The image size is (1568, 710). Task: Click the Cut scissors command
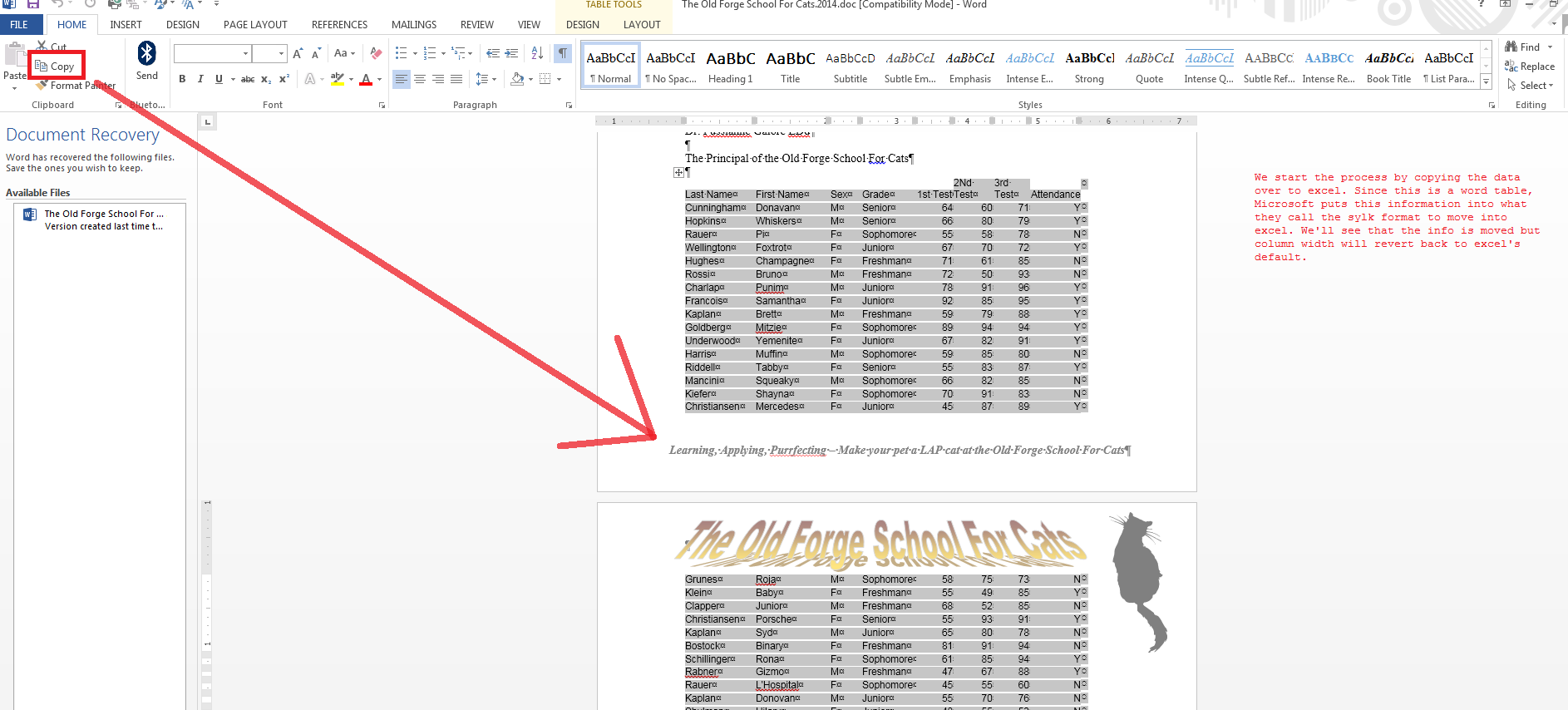click(x=51, y=47)
